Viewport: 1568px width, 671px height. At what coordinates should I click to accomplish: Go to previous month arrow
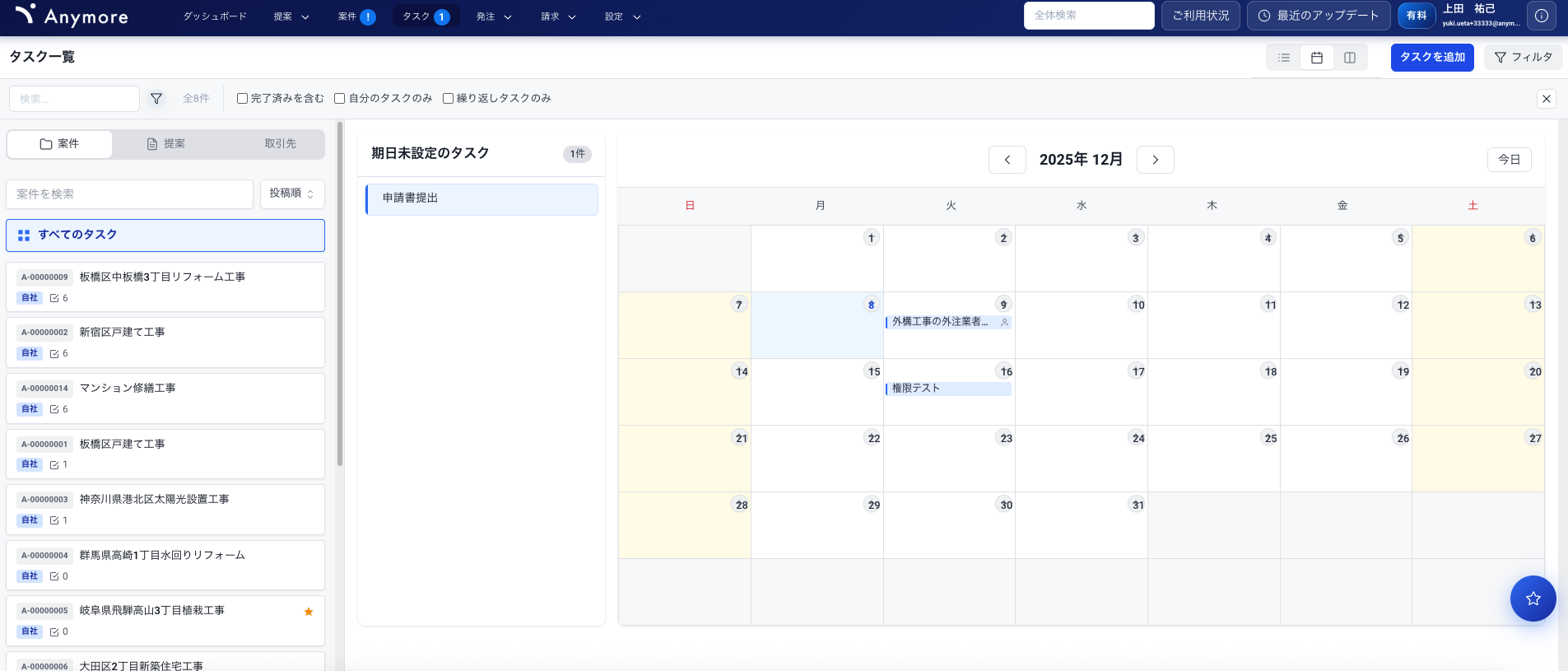1007,160
